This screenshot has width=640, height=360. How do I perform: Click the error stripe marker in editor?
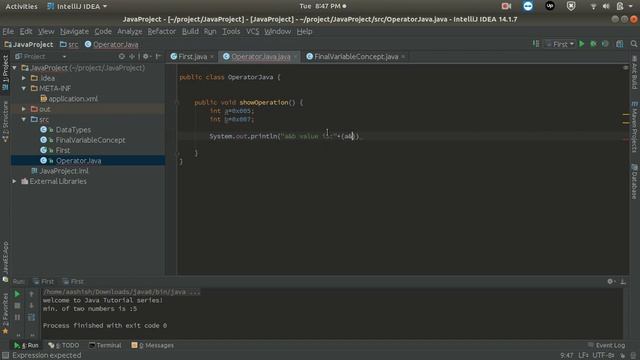(x=625, y=139)
